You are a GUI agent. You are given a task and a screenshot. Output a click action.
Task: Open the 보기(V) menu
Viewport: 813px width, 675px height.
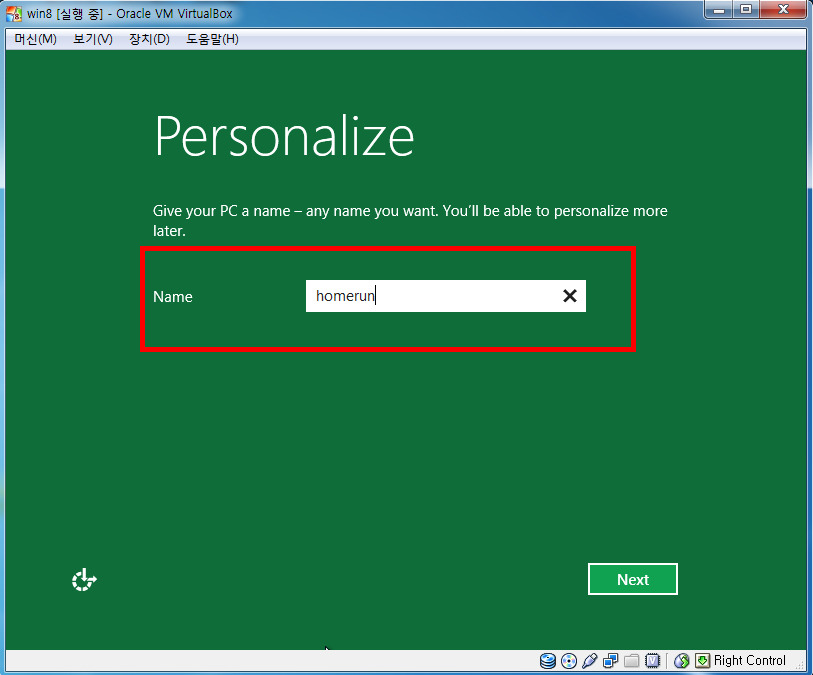click(x=93, y=39)
